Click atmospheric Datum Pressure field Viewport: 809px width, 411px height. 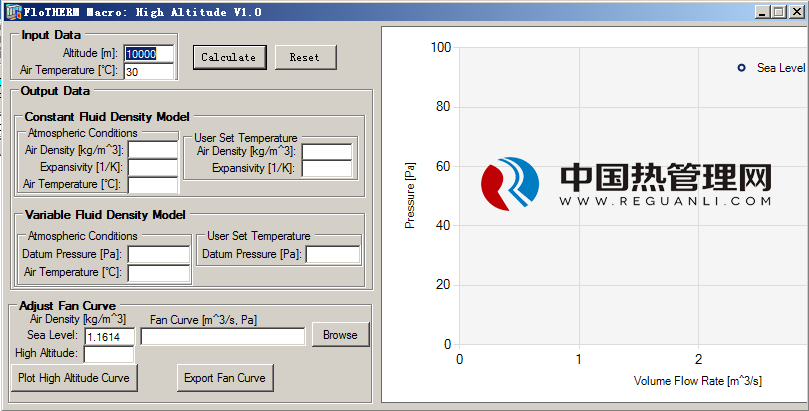tap(158, 255)
